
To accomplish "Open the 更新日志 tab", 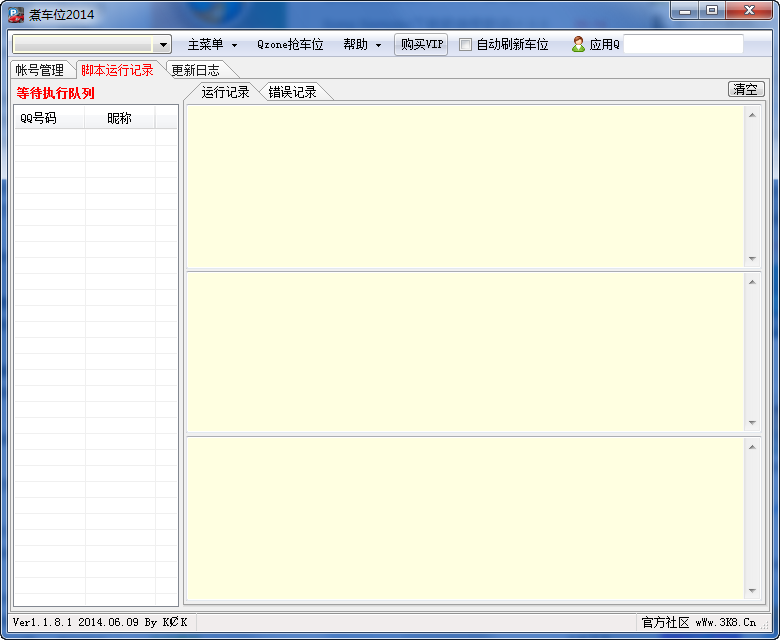I will 195,70.
